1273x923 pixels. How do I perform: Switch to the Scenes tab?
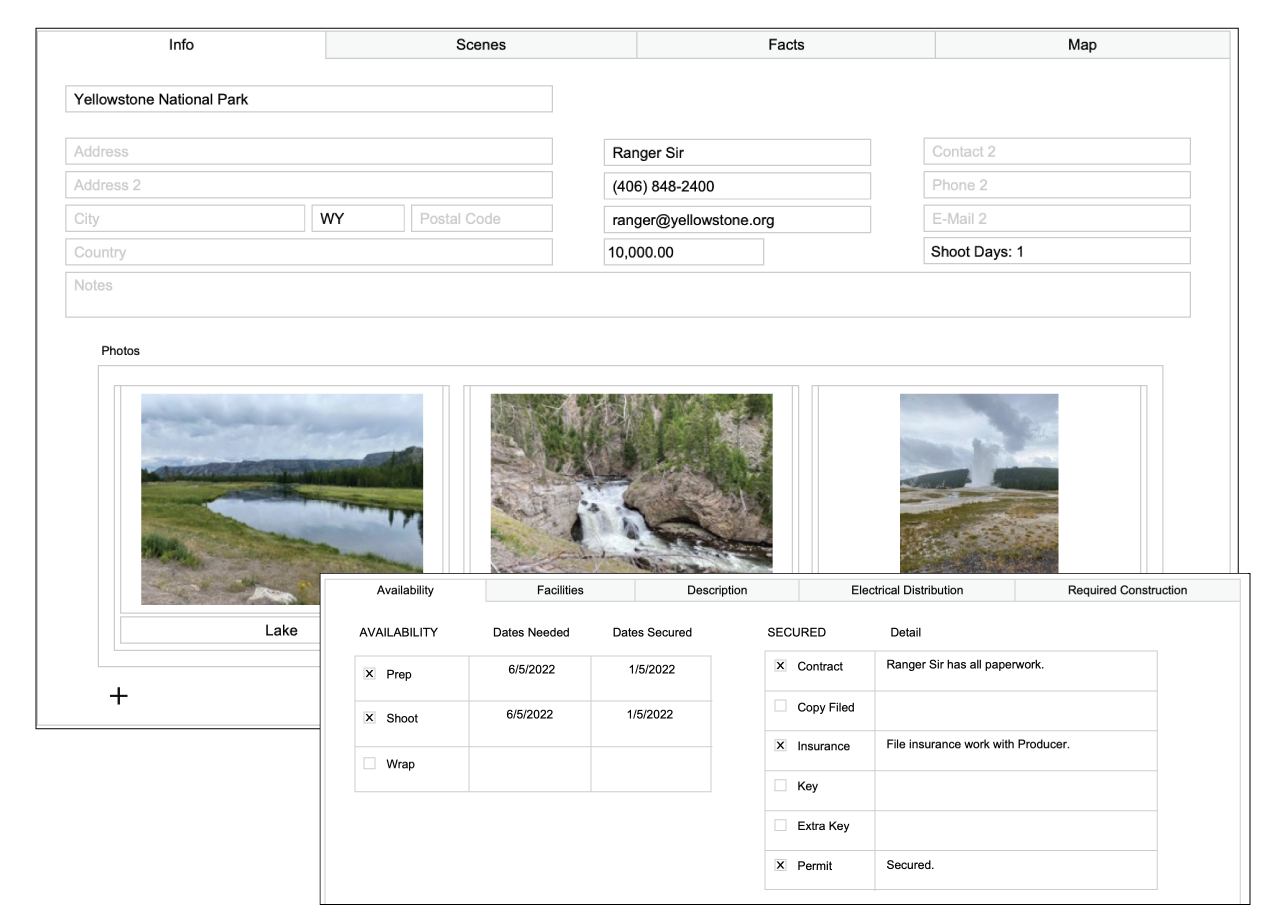click(x=481, y=44)
